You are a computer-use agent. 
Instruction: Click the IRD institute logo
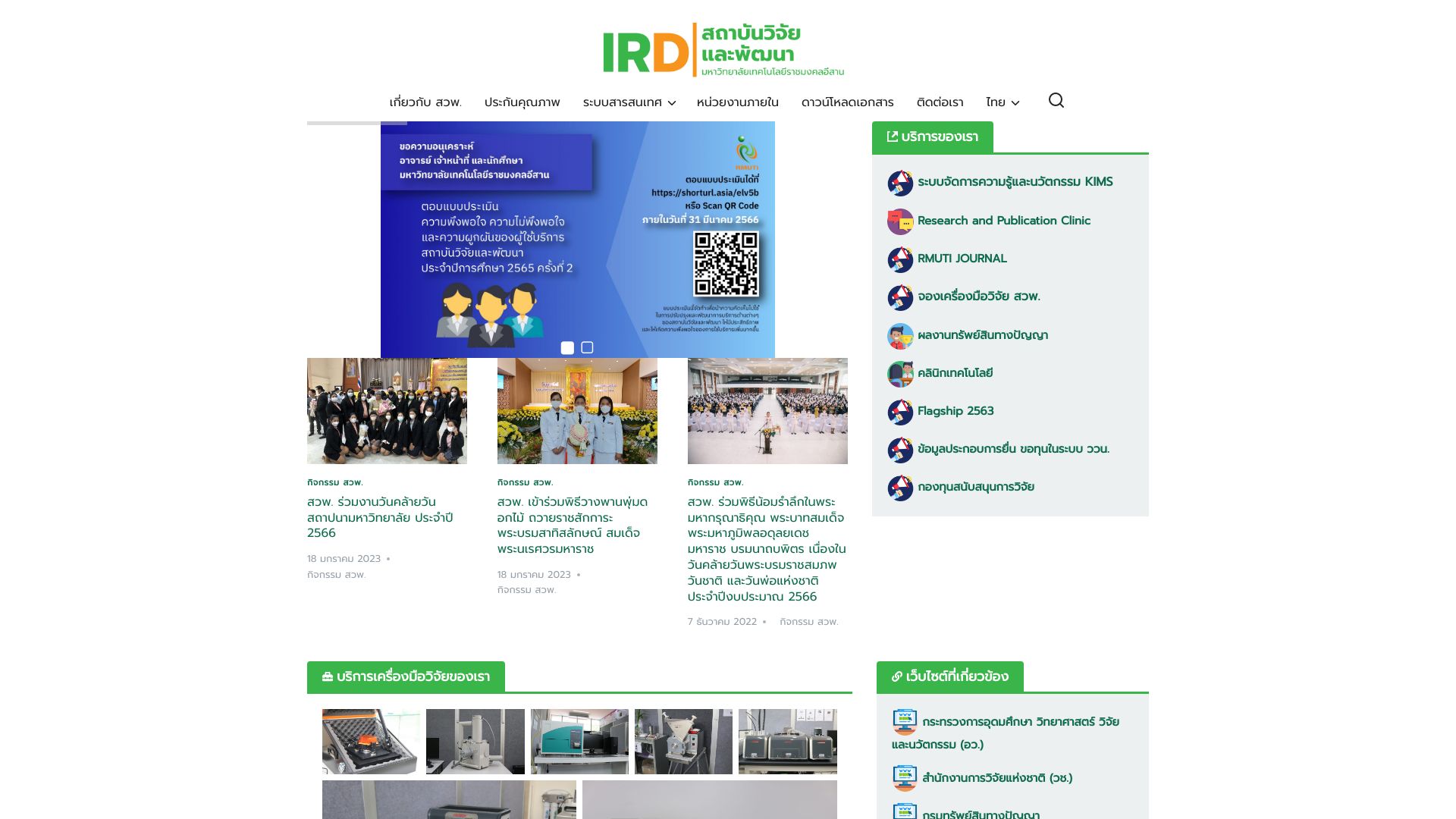pyautogui.click(x=723, y=50)
